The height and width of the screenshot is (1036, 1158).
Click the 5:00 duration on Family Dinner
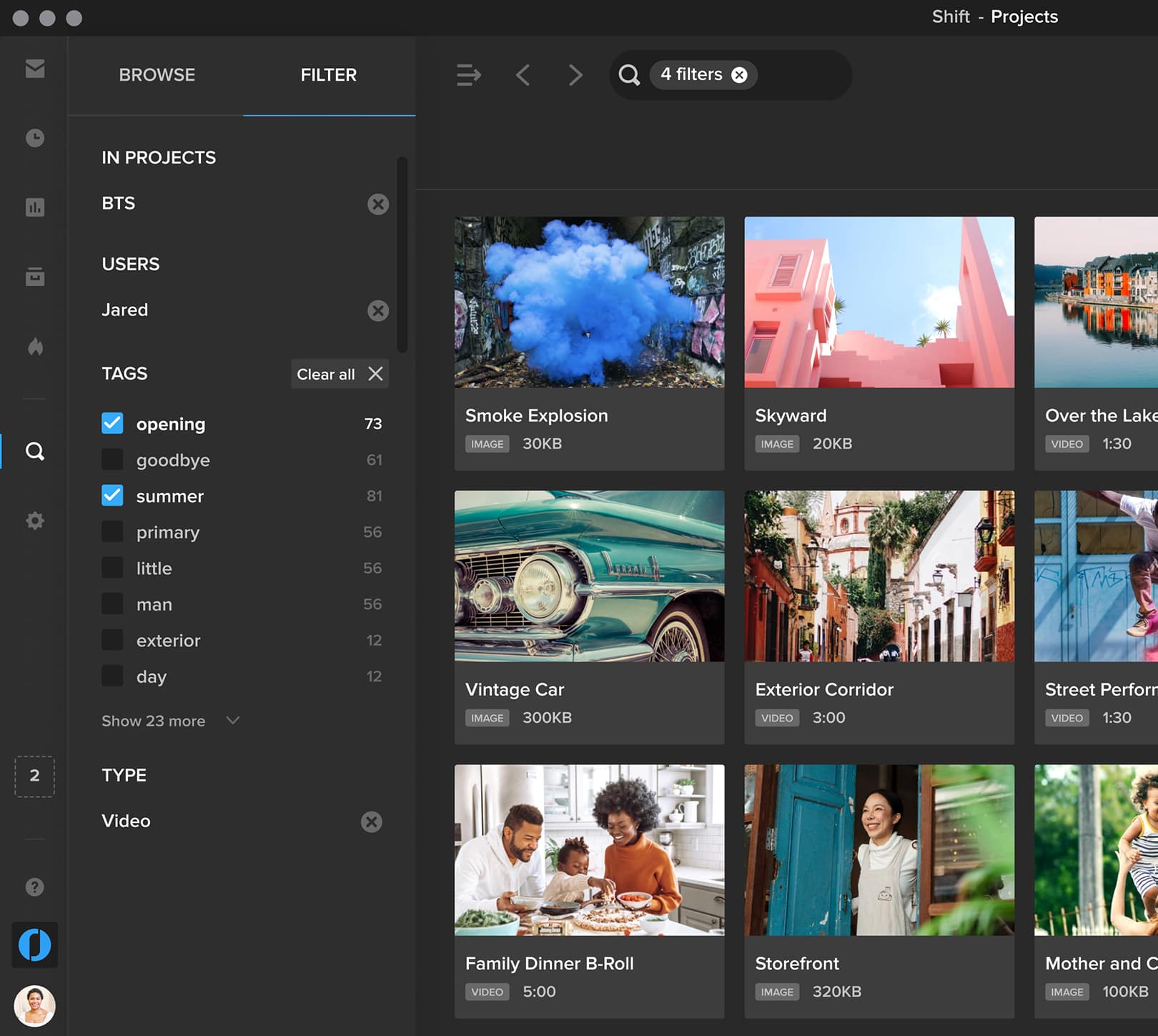point(539,992)
